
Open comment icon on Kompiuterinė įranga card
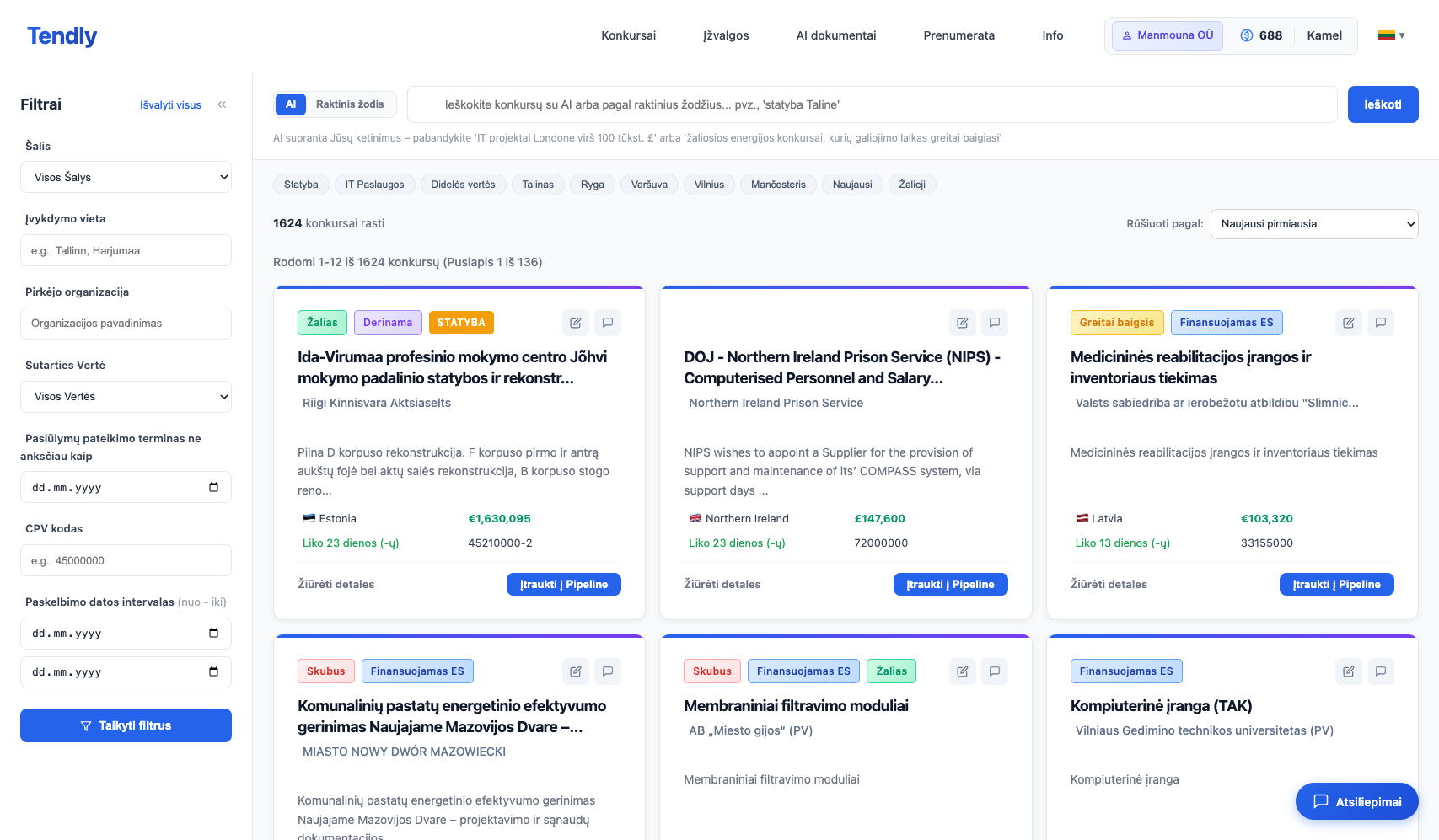[1380, 671]
